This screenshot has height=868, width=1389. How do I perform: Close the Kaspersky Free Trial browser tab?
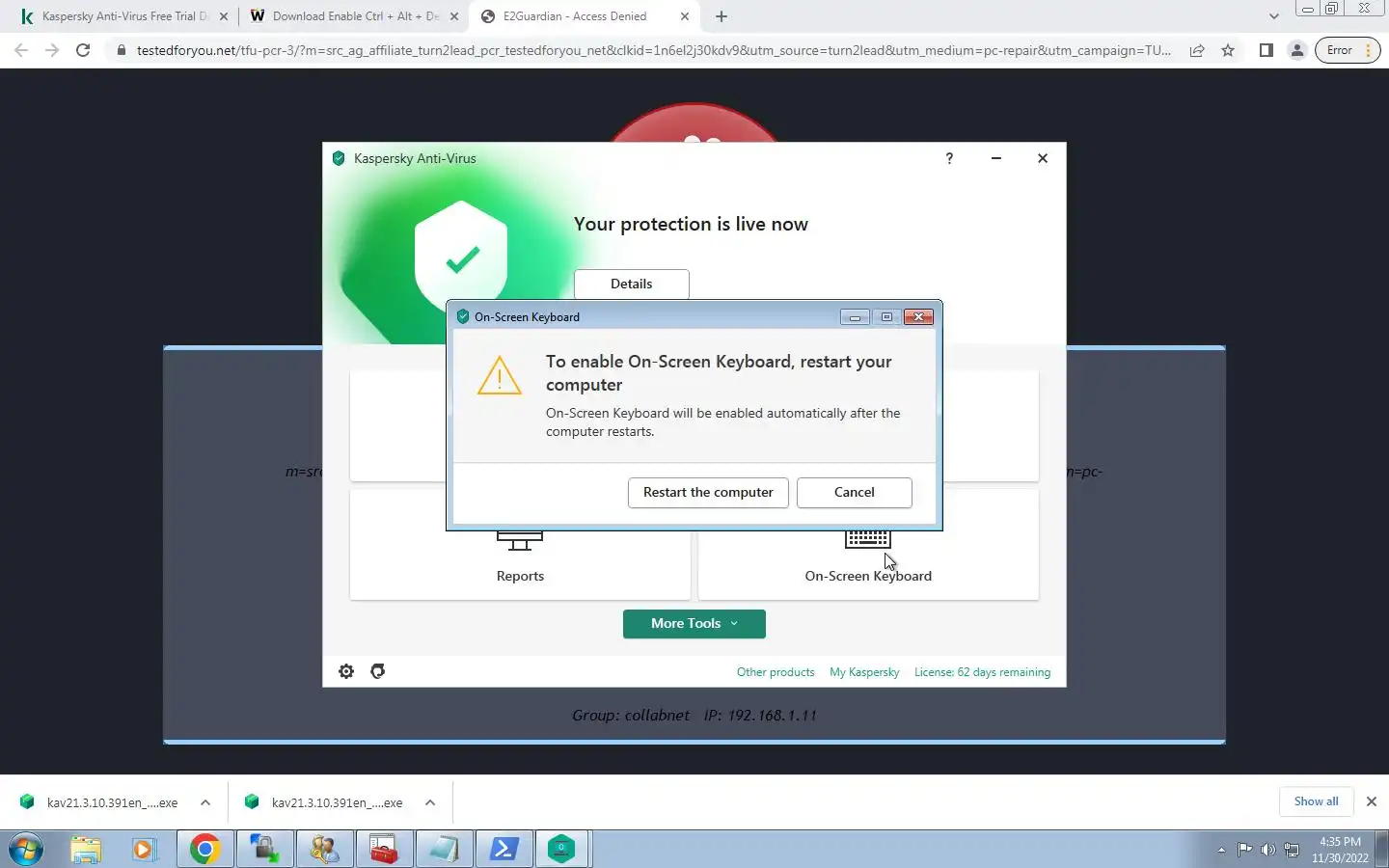coord(224,16)
